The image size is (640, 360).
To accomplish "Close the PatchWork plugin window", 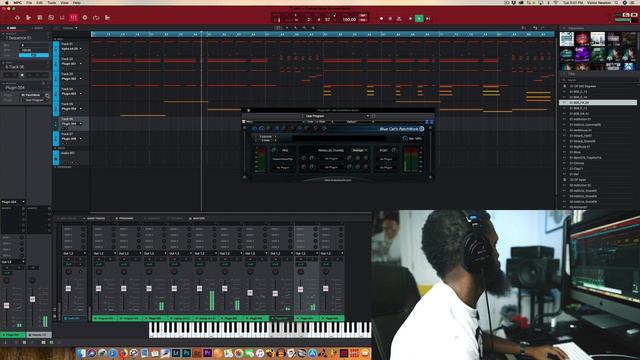I will [248, 110].
